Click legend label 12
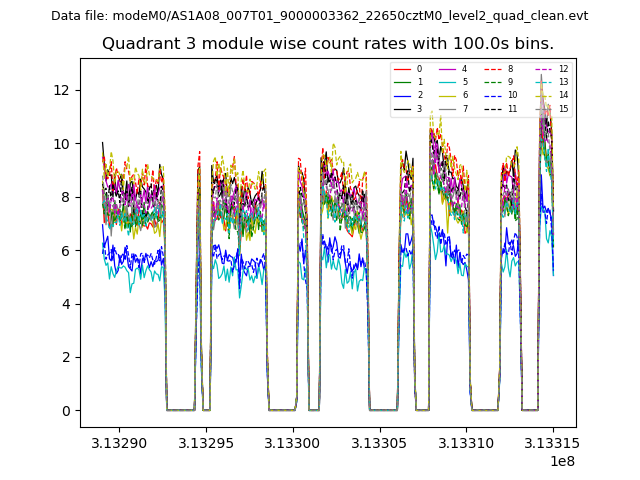This screenshot has width=640, height=480. [x=563, y=69]
